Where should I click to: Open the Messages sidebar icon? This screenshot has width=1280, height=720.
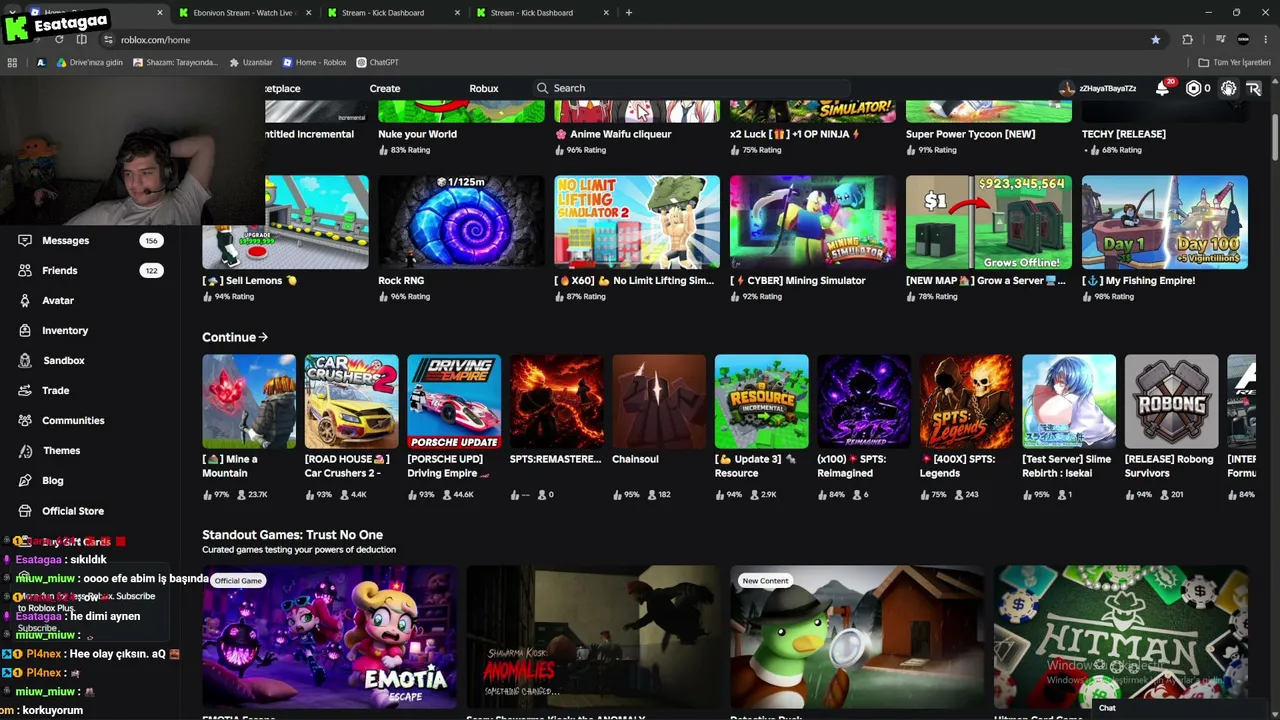24,241
